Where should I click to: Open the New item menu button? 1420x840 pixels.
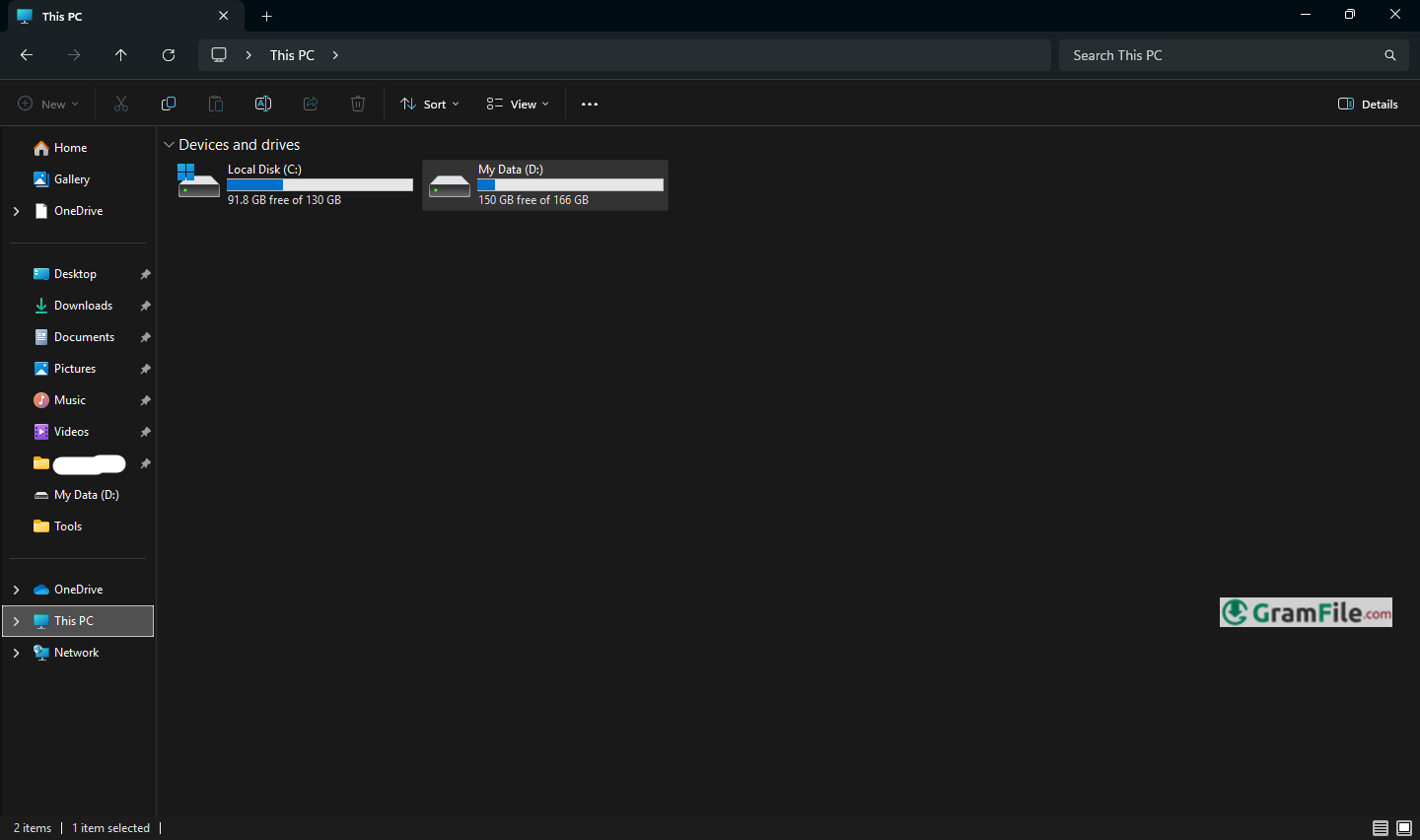point(48,104)
